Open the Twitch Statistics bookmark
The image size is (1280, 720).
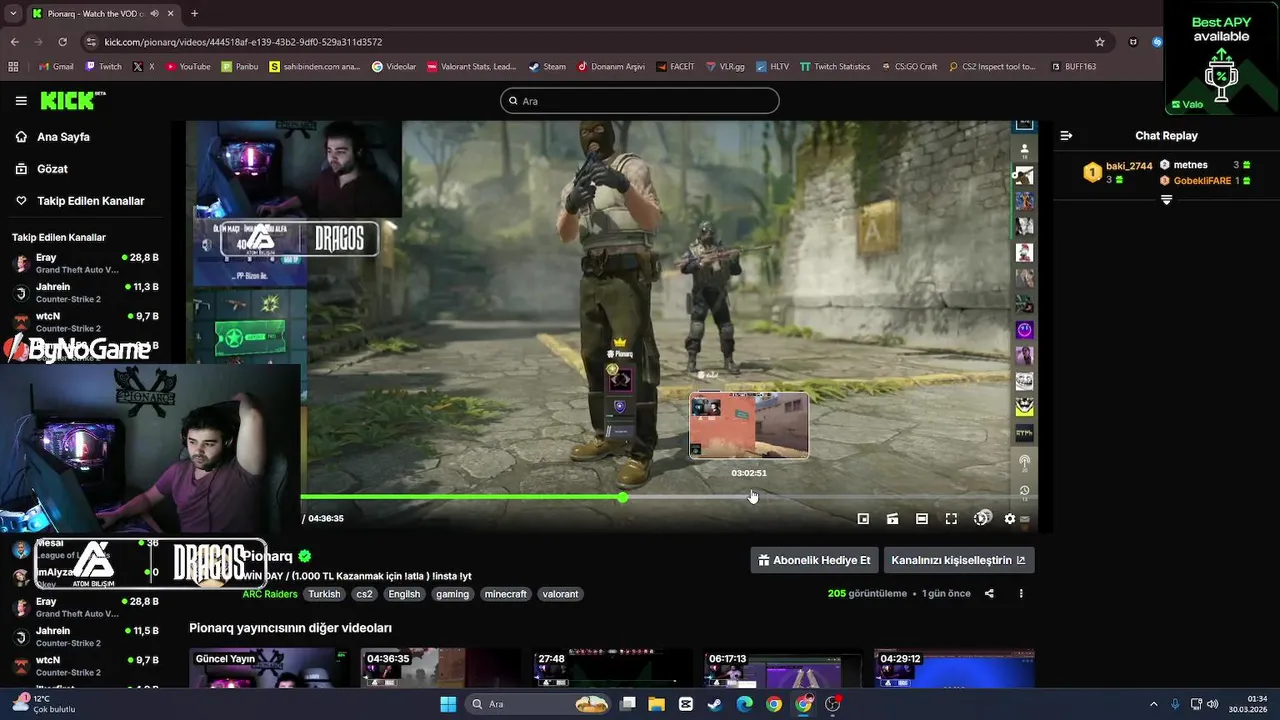pyautogui.click(x=835, y=67)
